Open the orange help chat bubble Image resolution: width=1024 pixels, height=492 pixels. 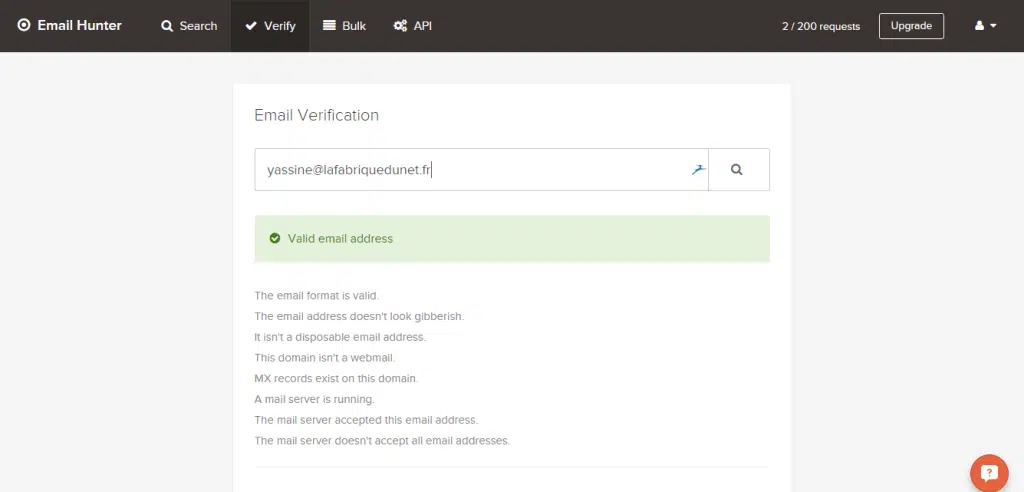pos(989,472)
